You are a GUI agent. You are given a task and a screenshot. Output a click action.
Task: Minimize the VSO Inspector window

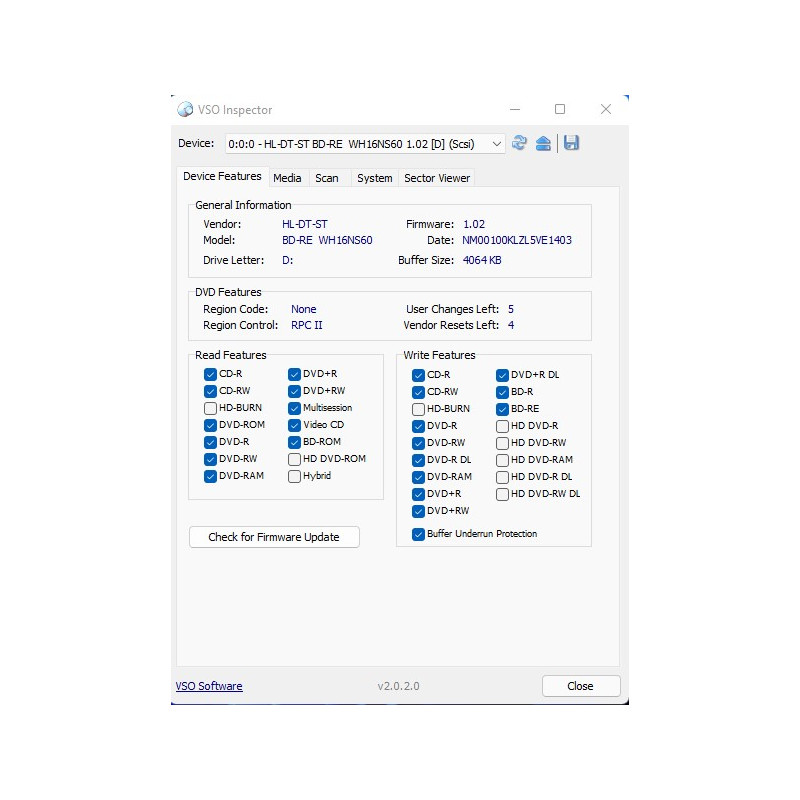(515, 109)
